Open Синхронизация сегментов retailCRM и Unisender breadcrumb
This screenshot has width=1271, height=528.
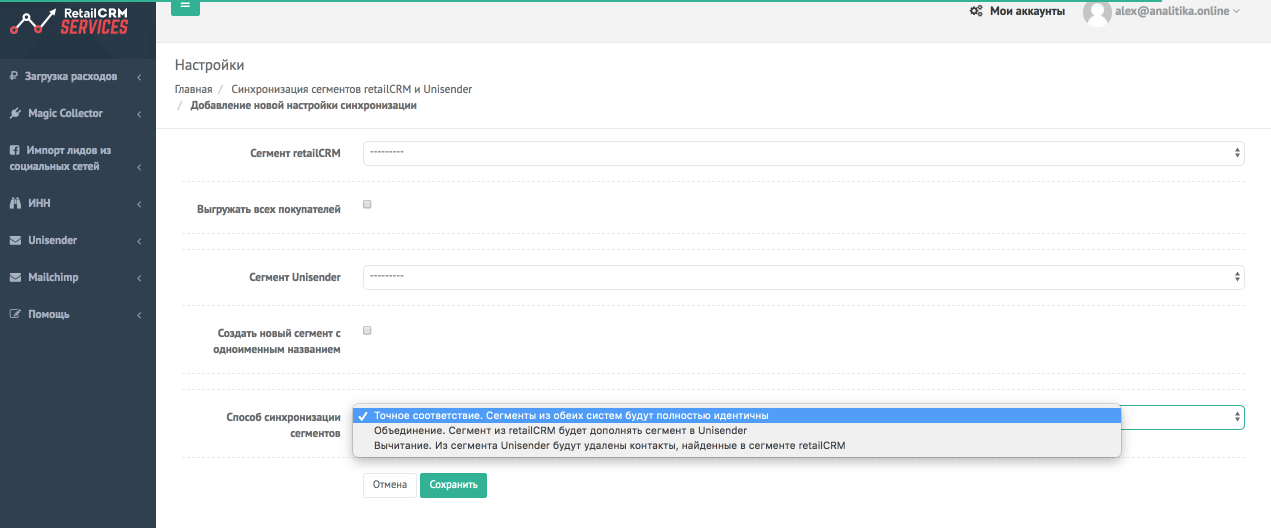coord(351,89)
